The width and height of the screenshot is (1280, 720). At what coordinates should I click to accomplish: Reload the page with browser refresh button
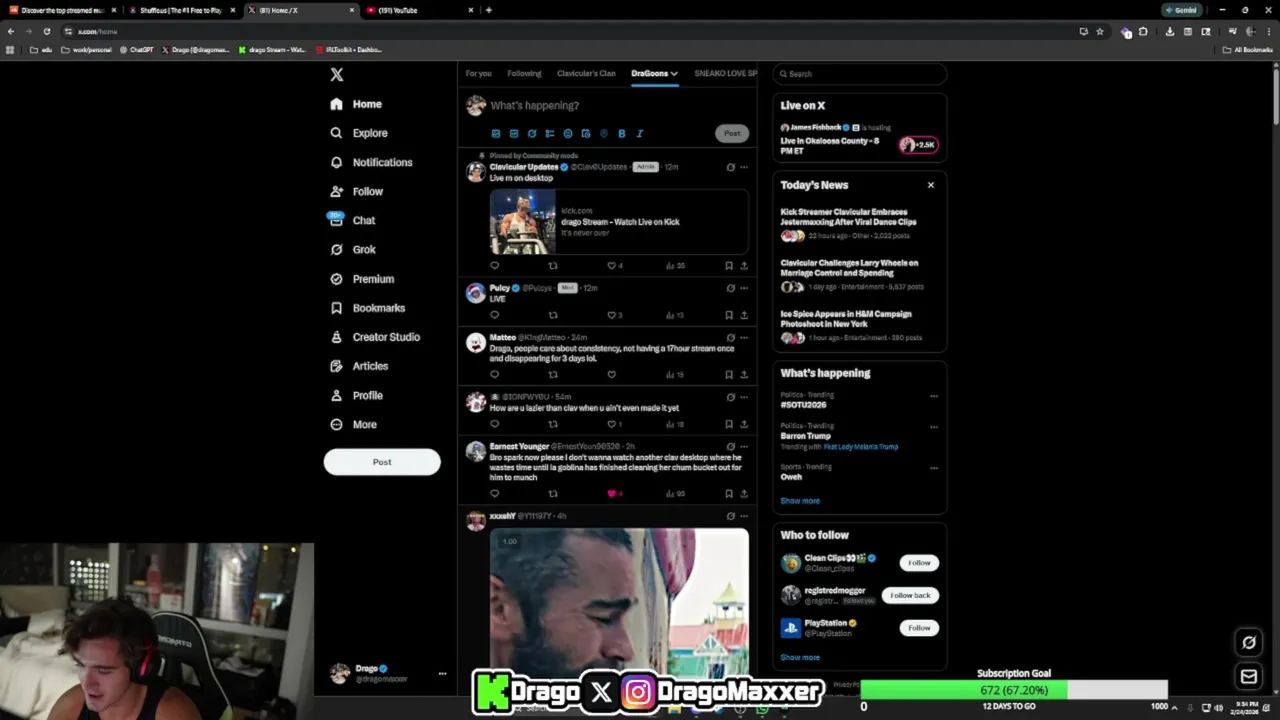pos(46,31)
